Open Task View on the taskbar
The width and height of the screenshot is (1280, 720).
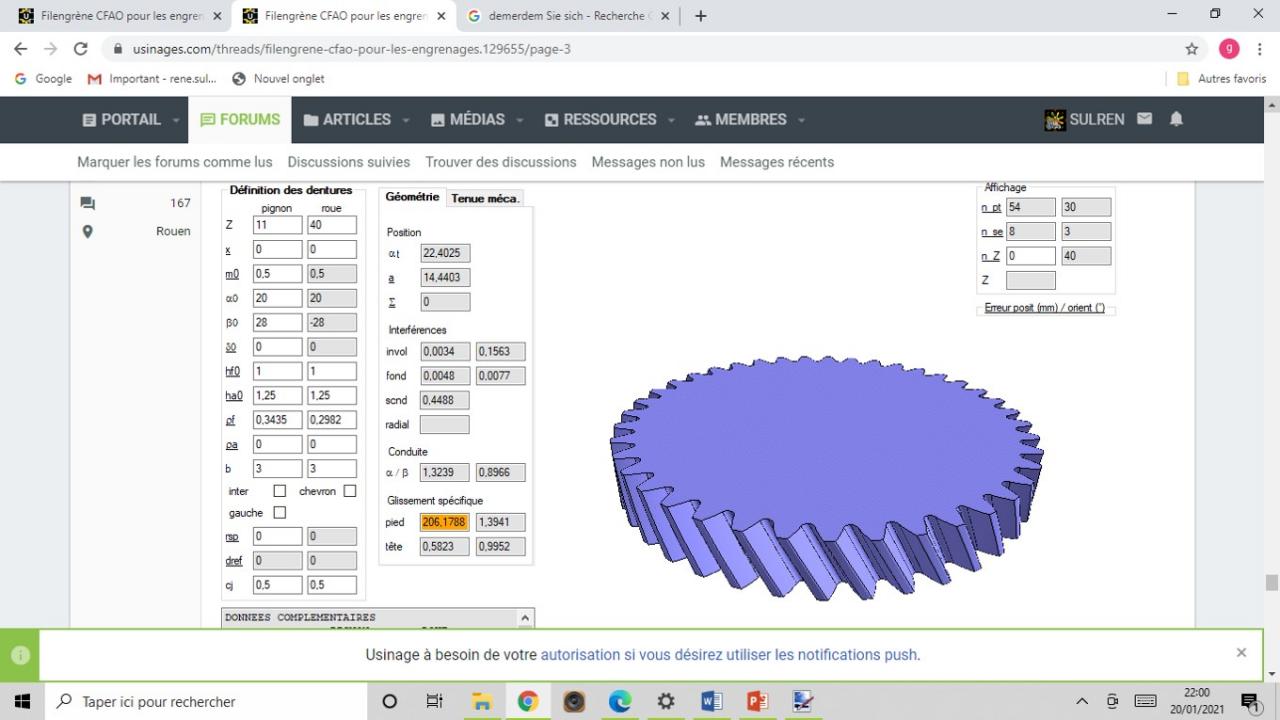click(434, 701)
